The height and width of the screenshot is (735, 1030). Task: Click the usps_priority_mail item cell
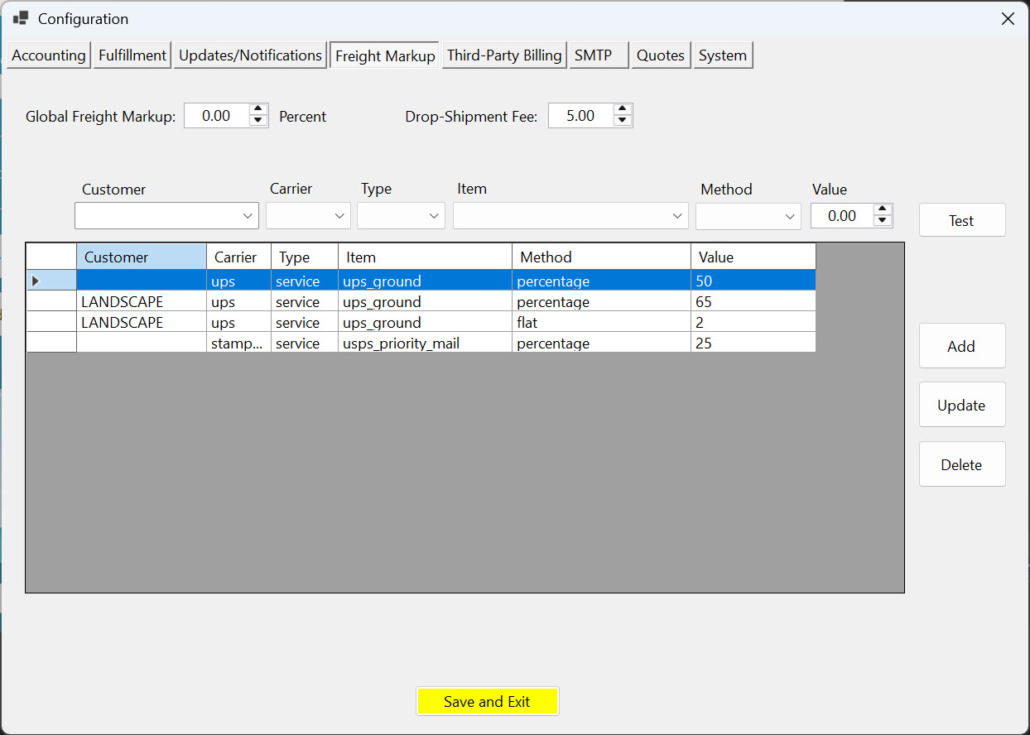coord(425,342)
